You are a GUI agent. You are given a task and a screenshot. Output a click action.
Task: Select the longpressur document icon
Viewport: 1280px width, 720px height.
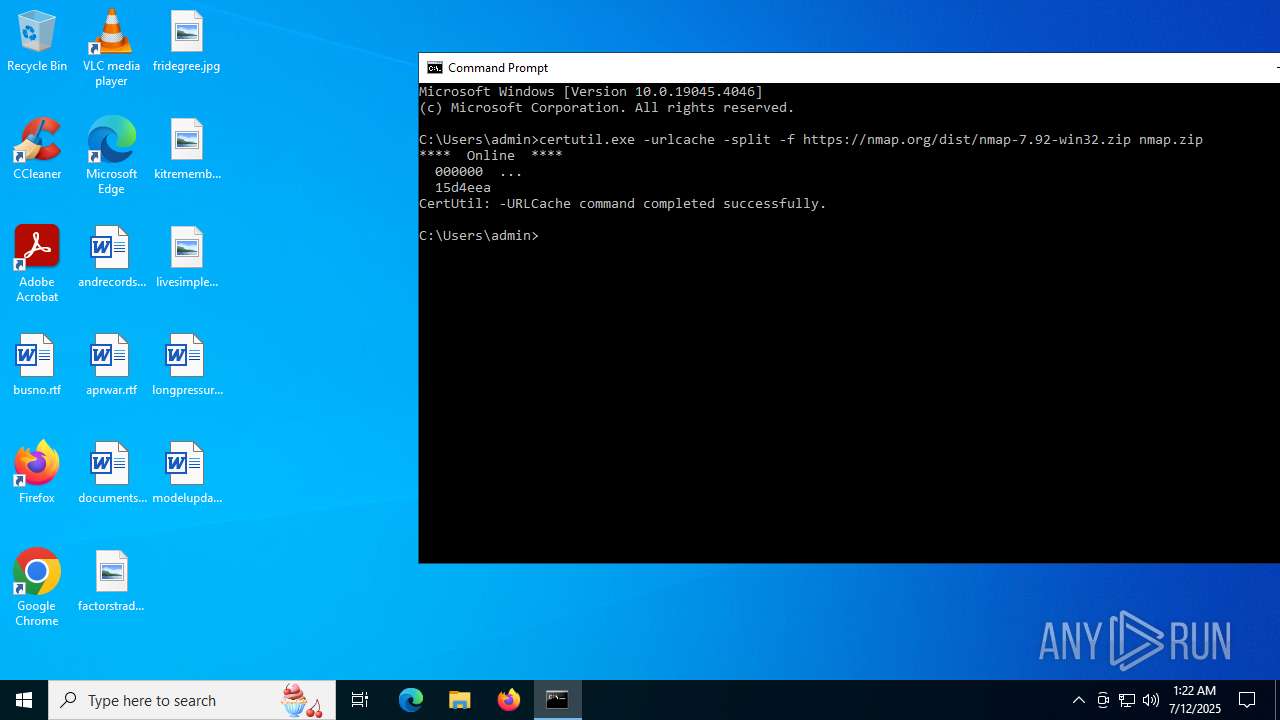click(x=186, y=366)
